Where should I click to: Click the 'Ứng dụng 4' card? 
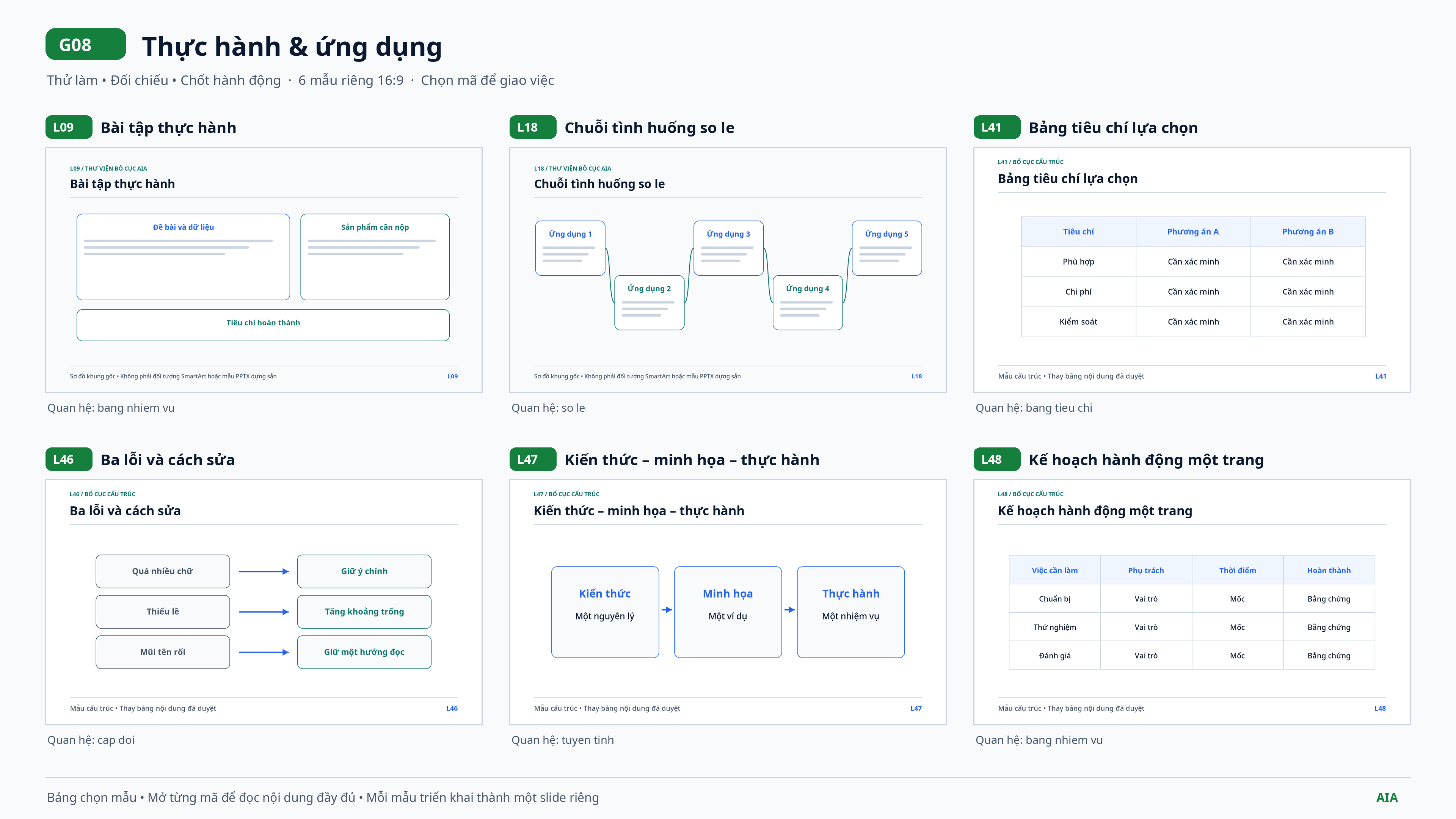808,303
